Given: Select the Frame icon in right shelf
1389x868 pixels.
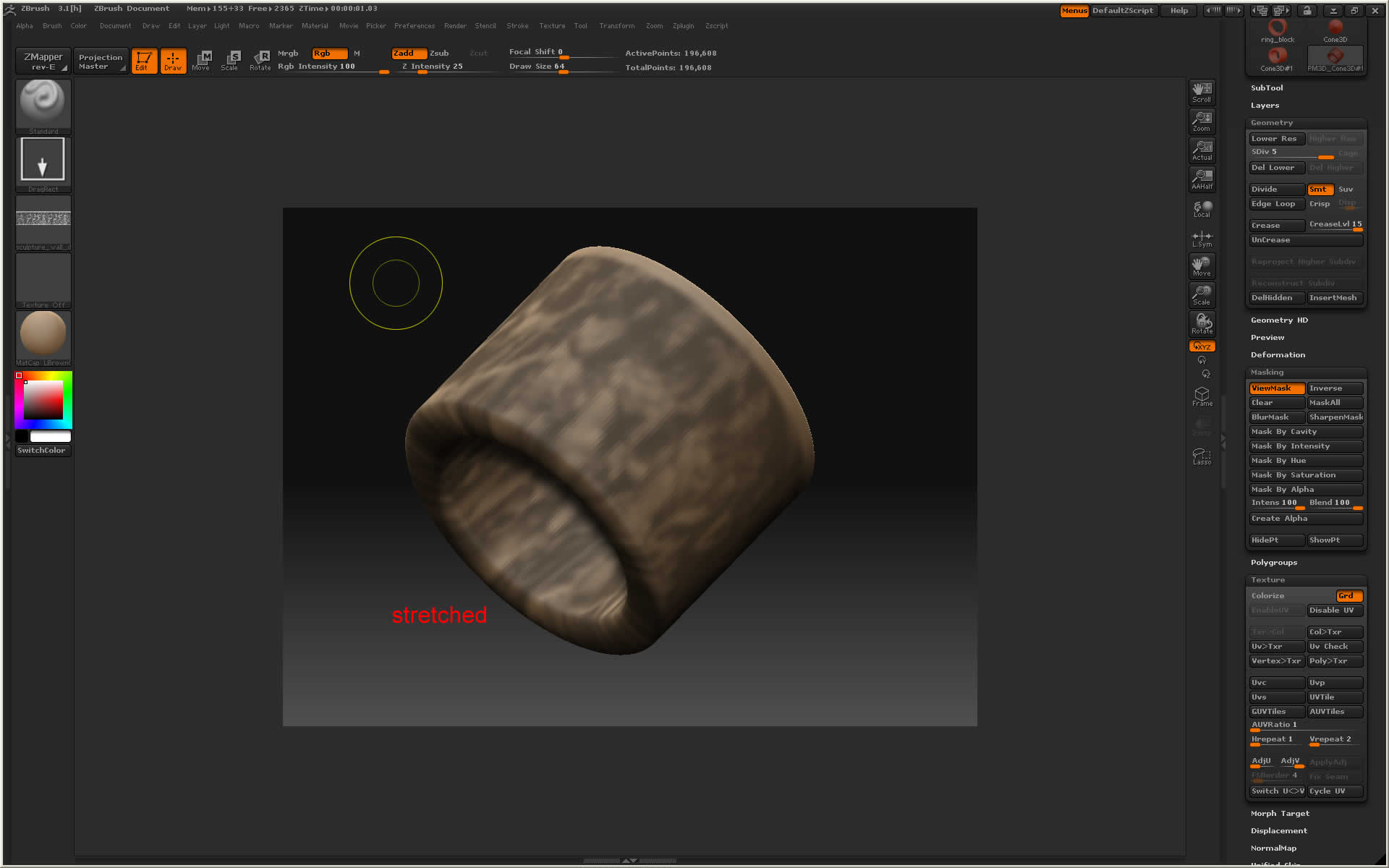Looking at the screenshot, I should pos(1202,396).
